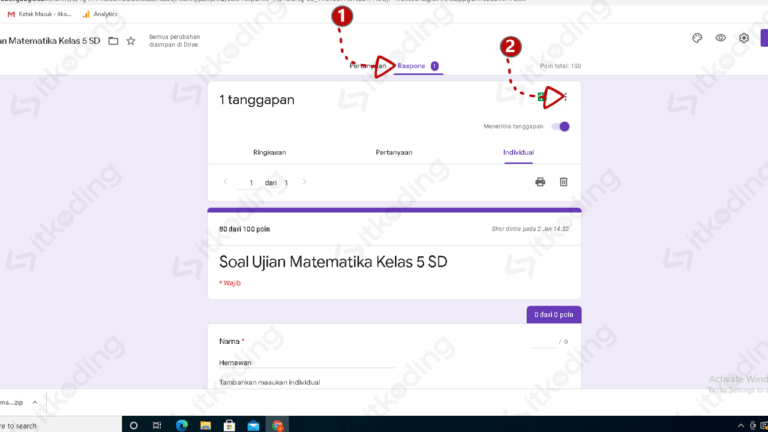The image size is (768, 432).
Task: Click the Windows search box
Action: pyautogui.click(x=59, y=426)
